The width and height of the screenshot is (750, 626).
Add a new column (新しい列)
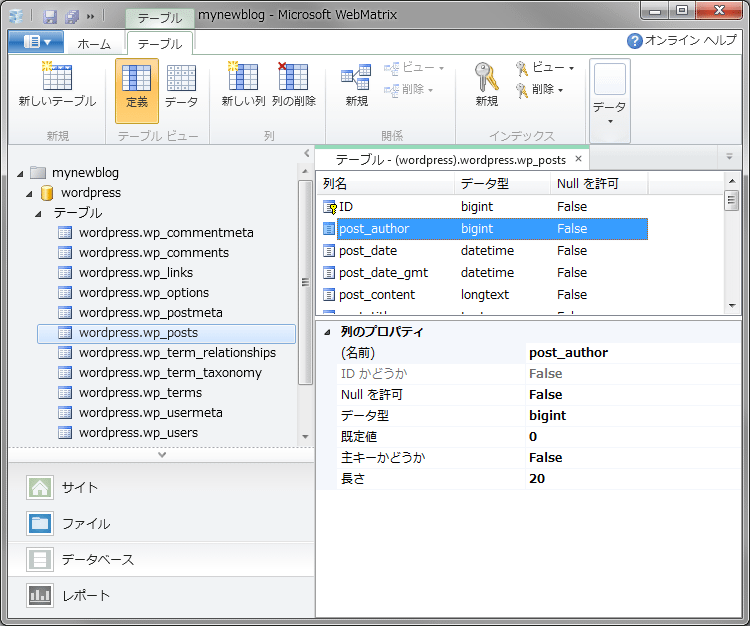[243, 85]
